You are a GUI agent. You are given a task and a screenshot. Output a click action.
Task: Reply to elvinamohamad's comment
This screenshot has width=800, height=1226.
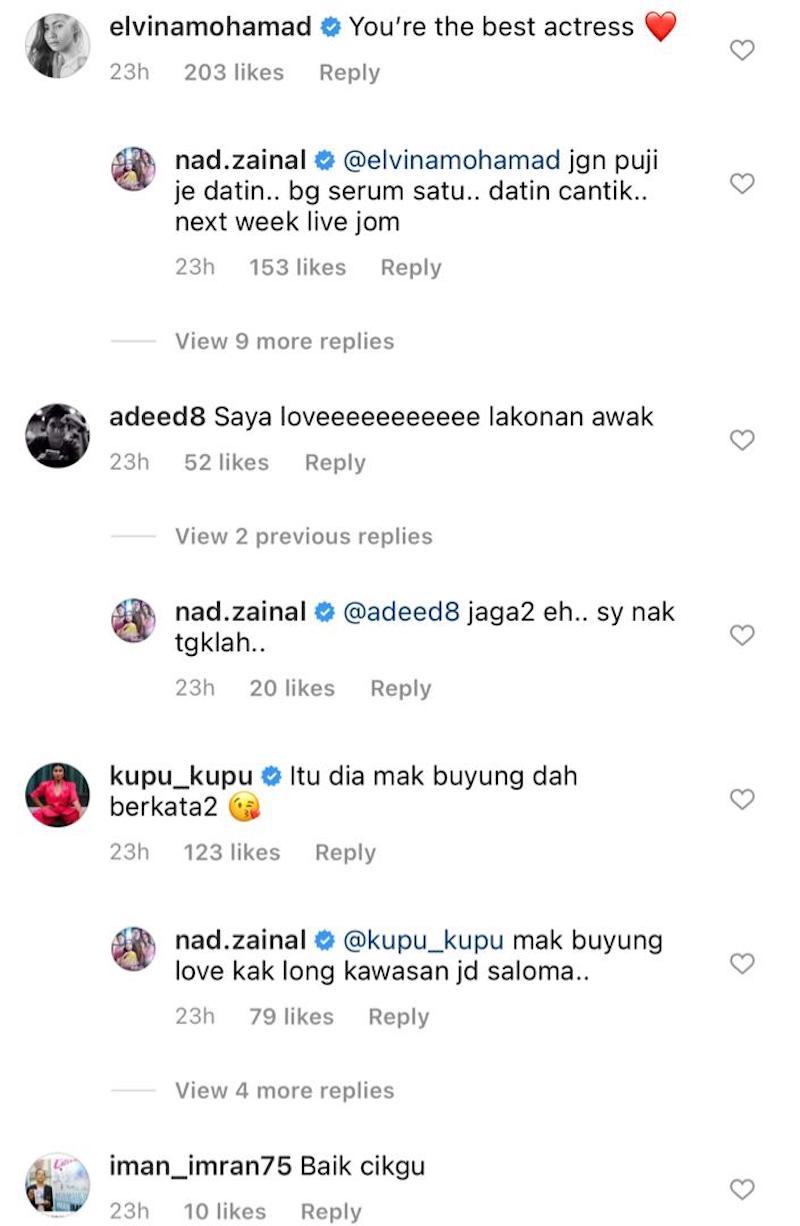349,73
